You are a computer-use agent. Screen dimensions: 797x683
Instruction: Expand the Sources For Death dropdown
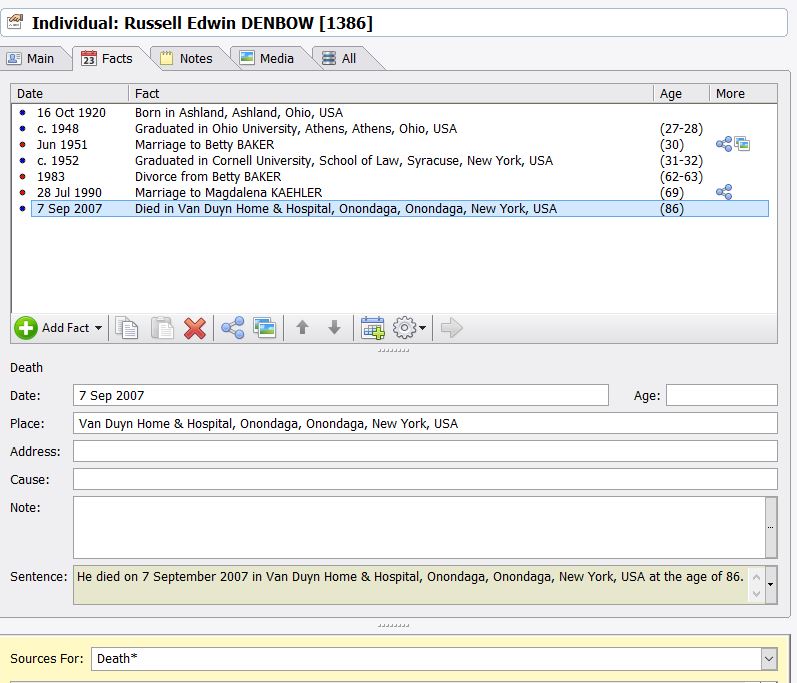tap(768, 659)
